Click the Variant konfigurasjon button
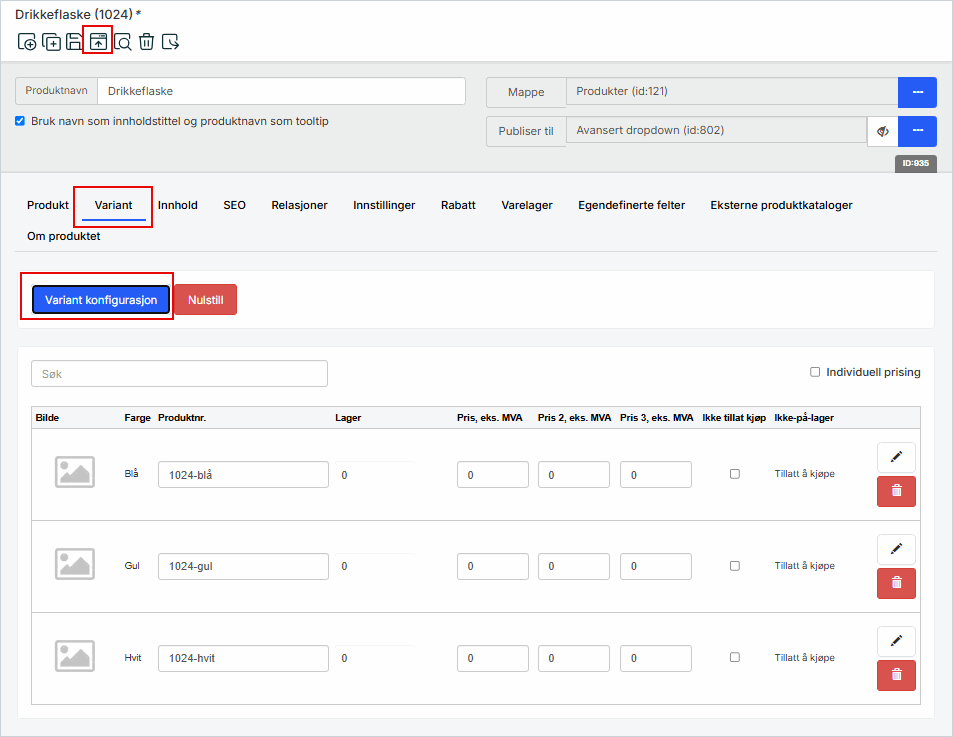The width and height of the screenshot is (953, 737). pyautogui.click(x=101, y=300)
